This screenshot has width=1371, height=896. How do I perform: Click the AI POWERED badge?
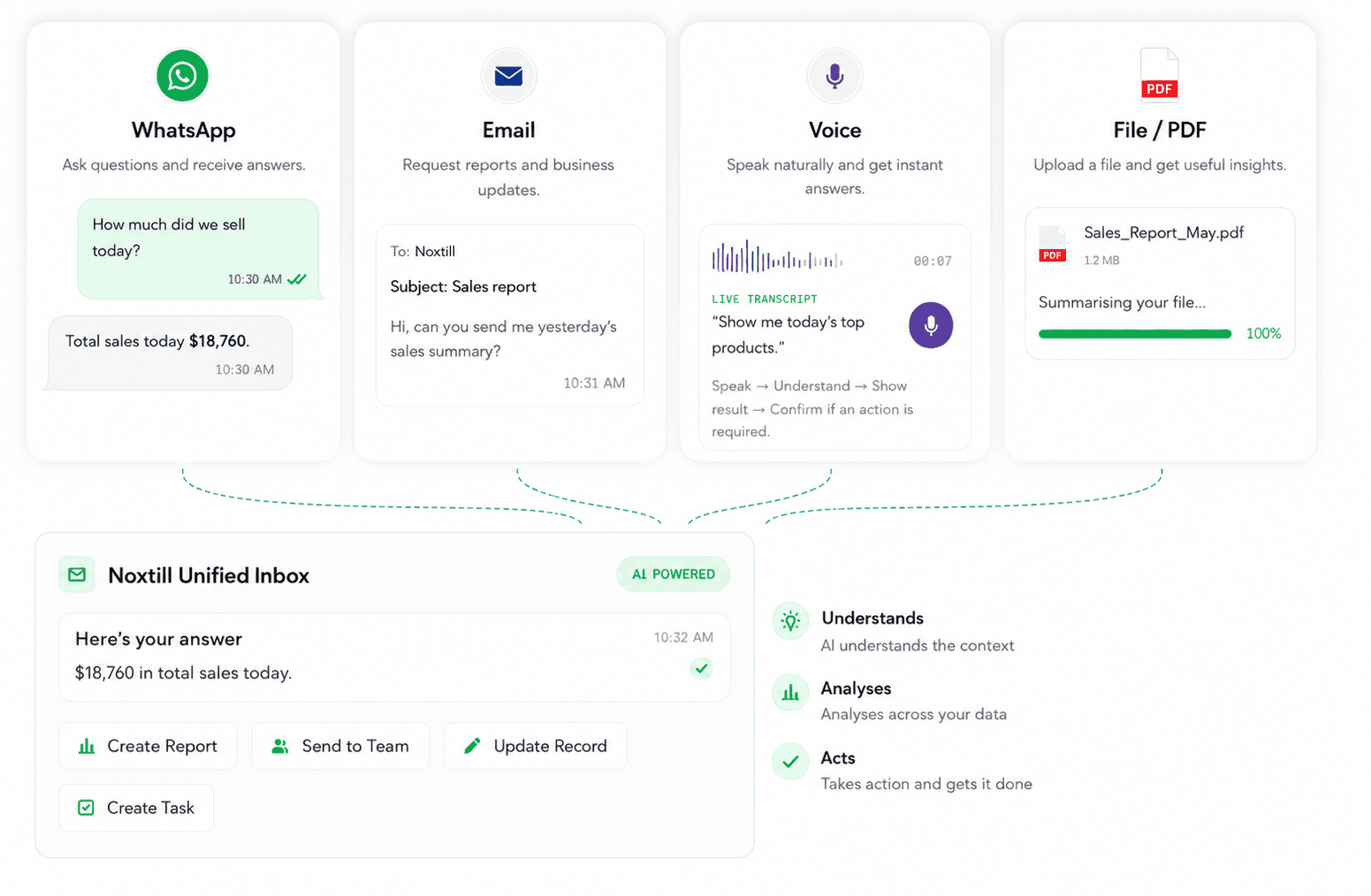coord(674,574)
